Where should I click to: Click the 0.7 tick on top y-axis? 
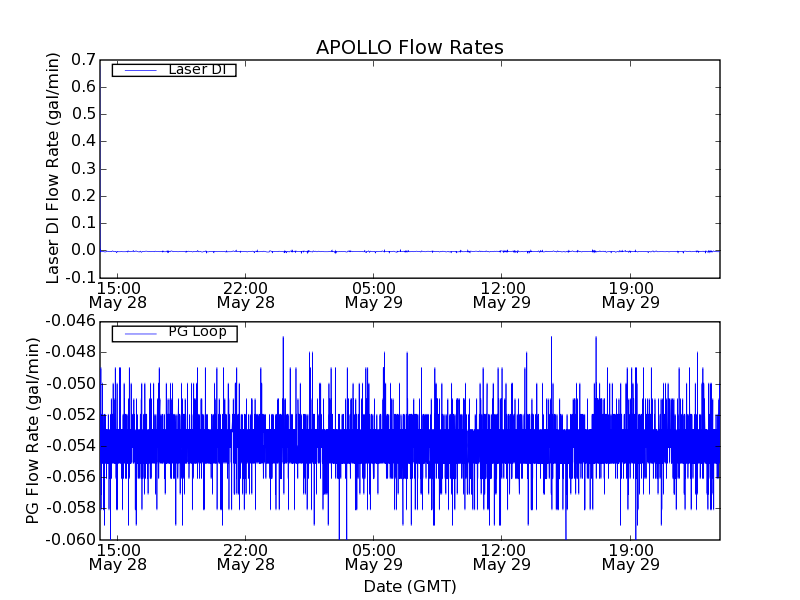(x=81, y=60)
